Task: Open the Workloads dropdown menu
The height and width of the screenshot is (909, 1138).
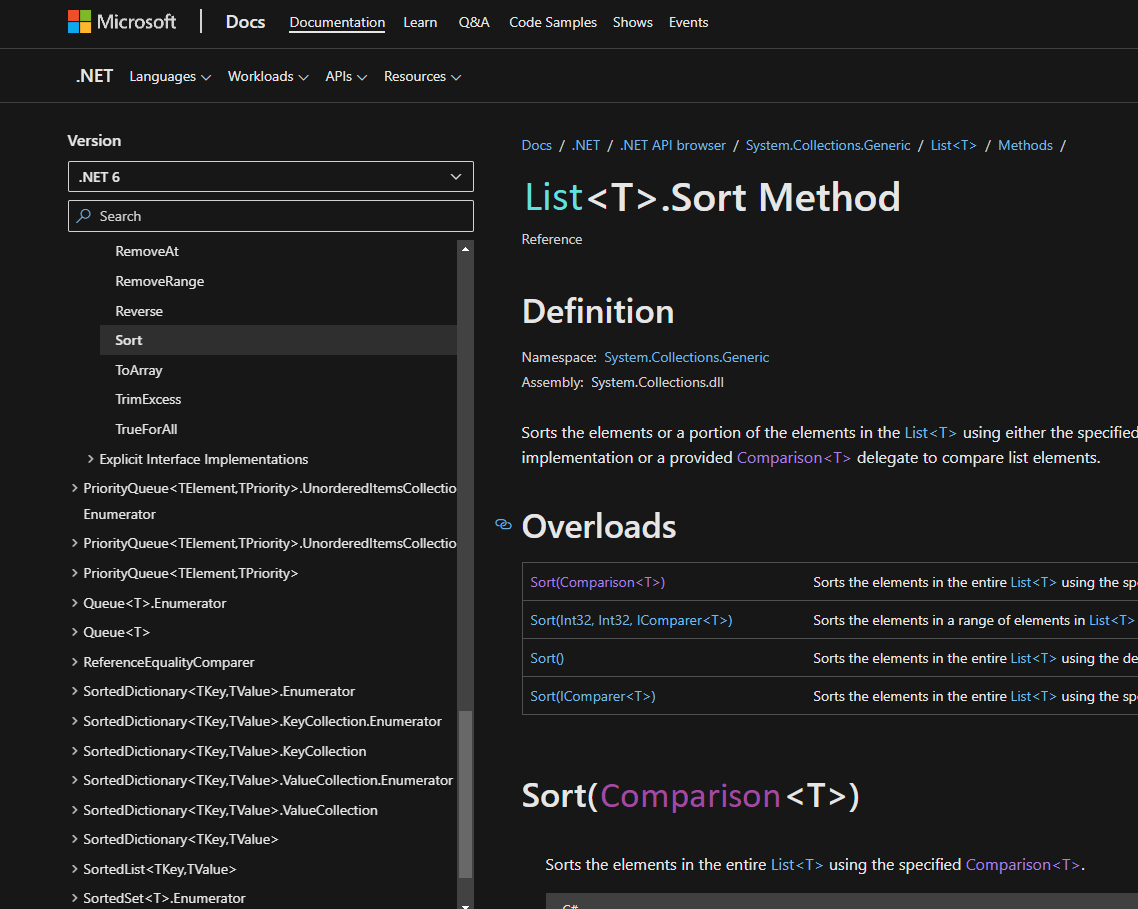Action: click(x=268, y=76)
